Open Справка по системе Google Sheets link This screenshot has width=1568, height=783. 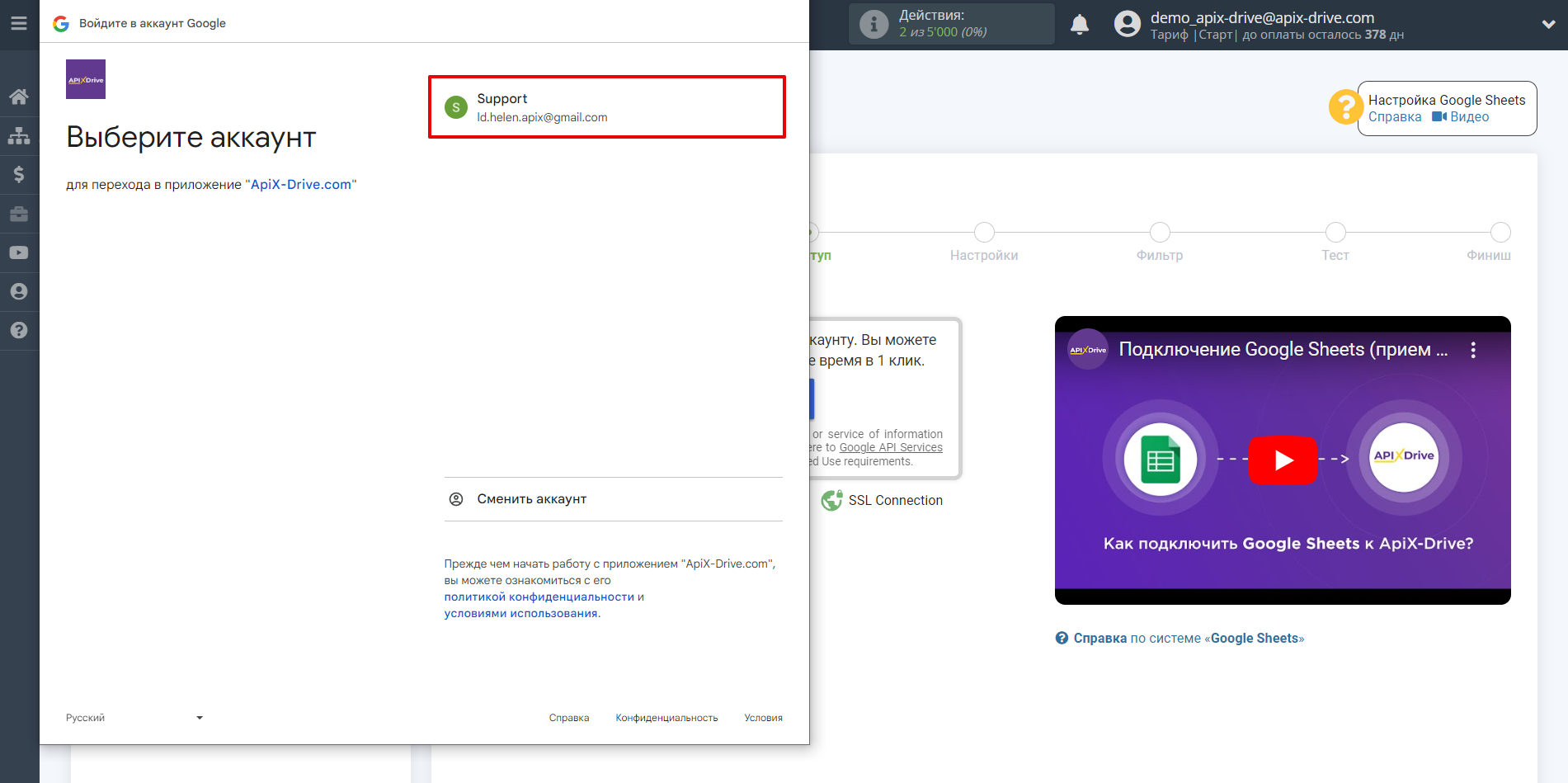1180,639
